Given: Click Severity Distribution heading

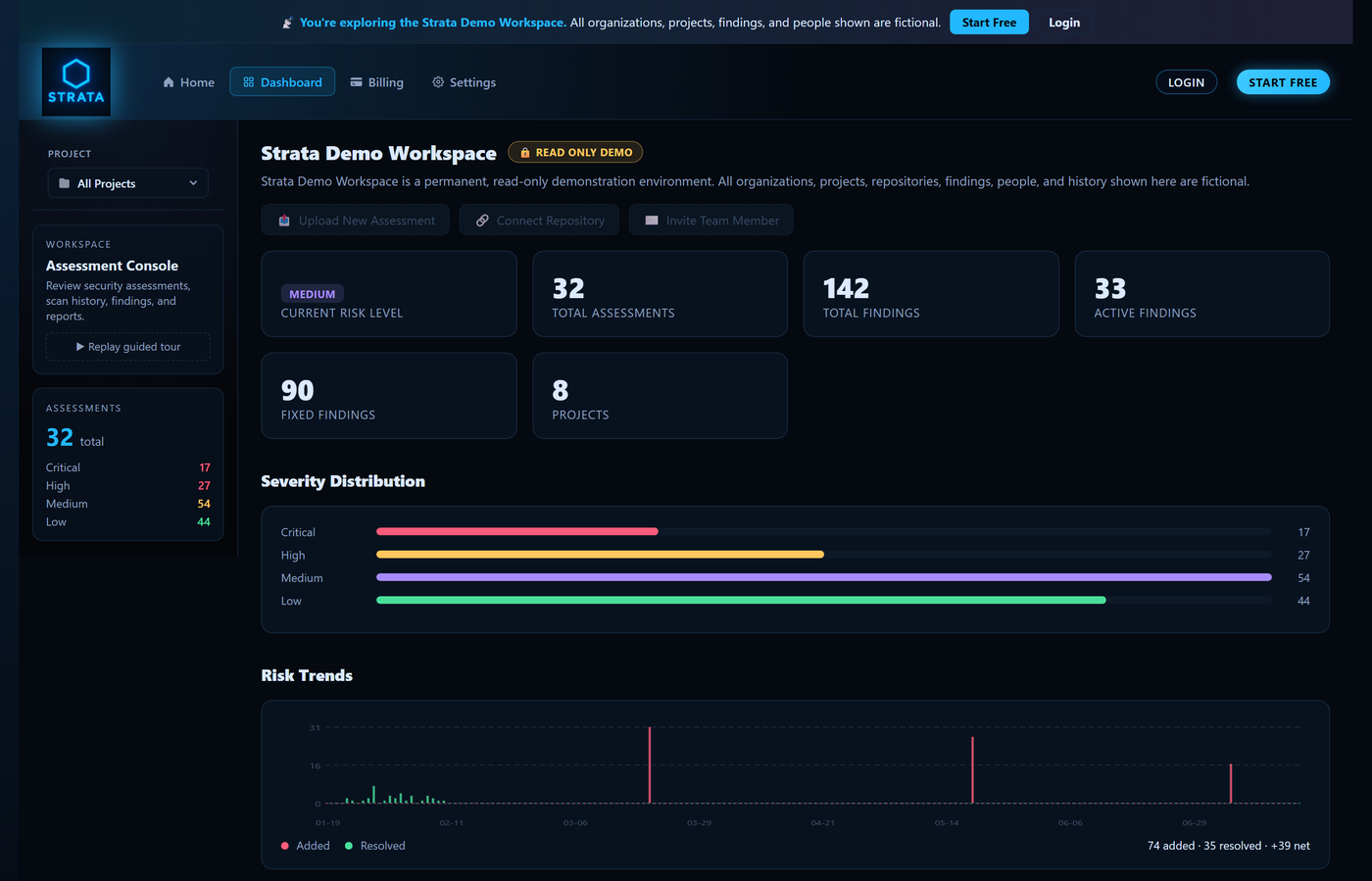Looking at the screenshot, I should point(343,481).
